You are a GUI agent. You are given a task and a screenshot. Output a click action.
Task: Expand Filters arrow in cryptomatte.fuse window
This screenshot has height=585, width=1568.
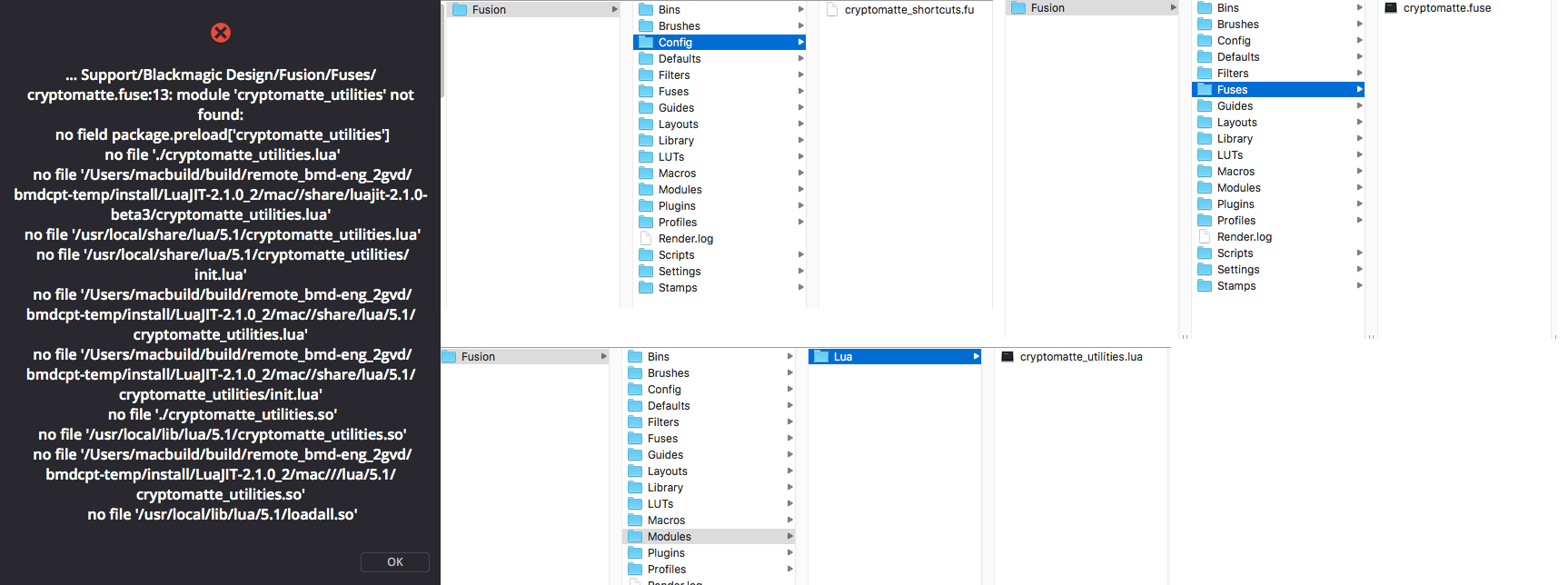pos(1359,74)
